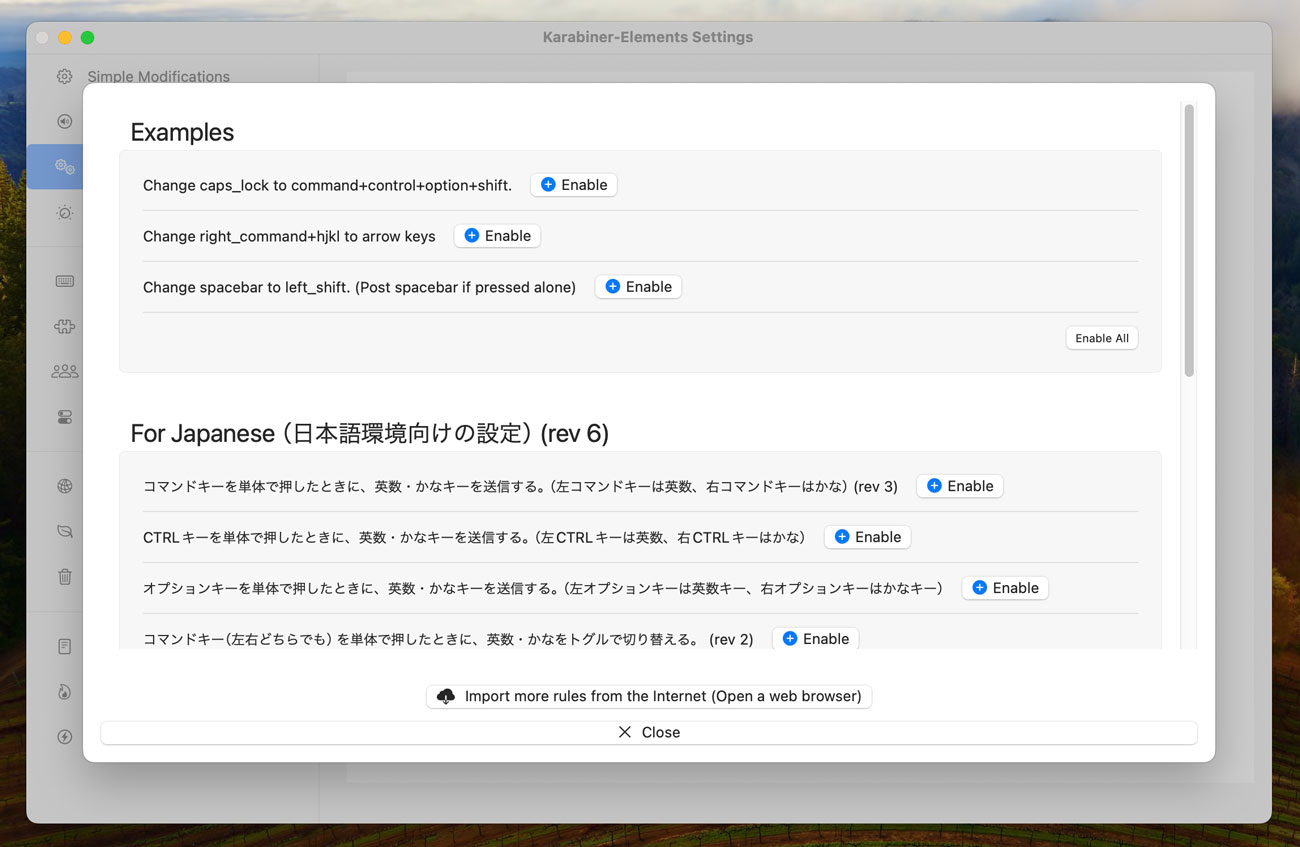Open Pro flame icon in sidebar
The height and width of the screenshot is (847, 1300).
(x=64, y=691)
